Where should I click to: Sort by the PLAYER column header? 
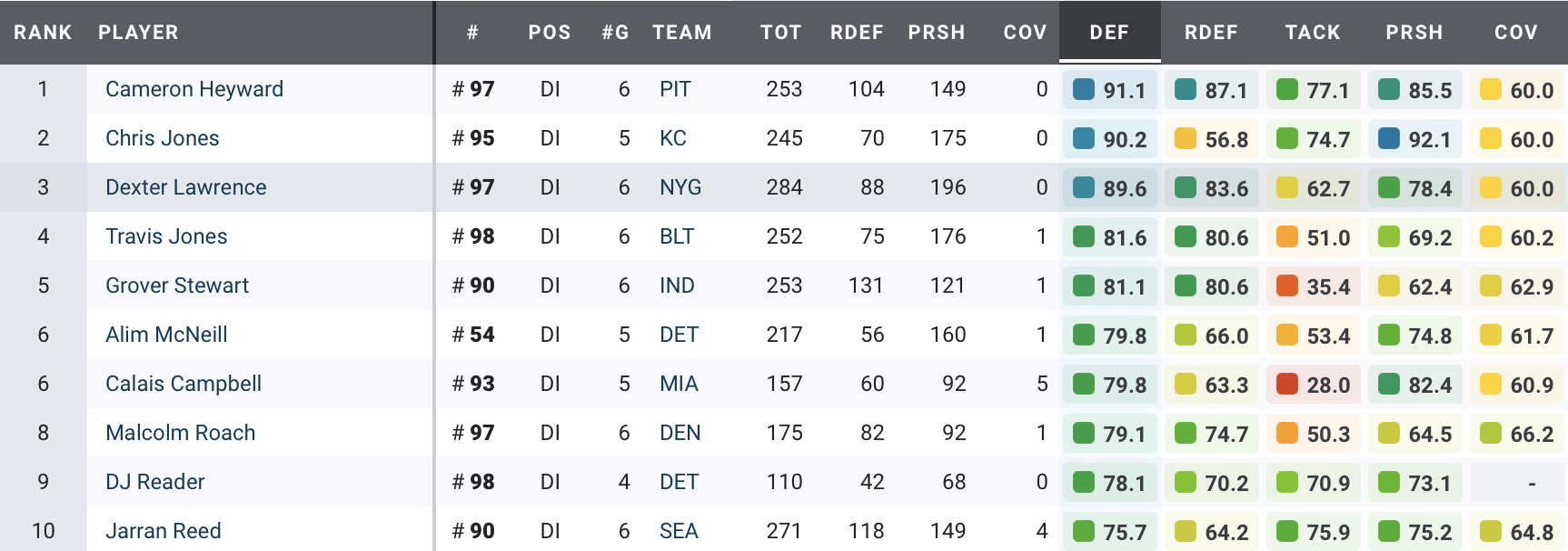[138, 33]
